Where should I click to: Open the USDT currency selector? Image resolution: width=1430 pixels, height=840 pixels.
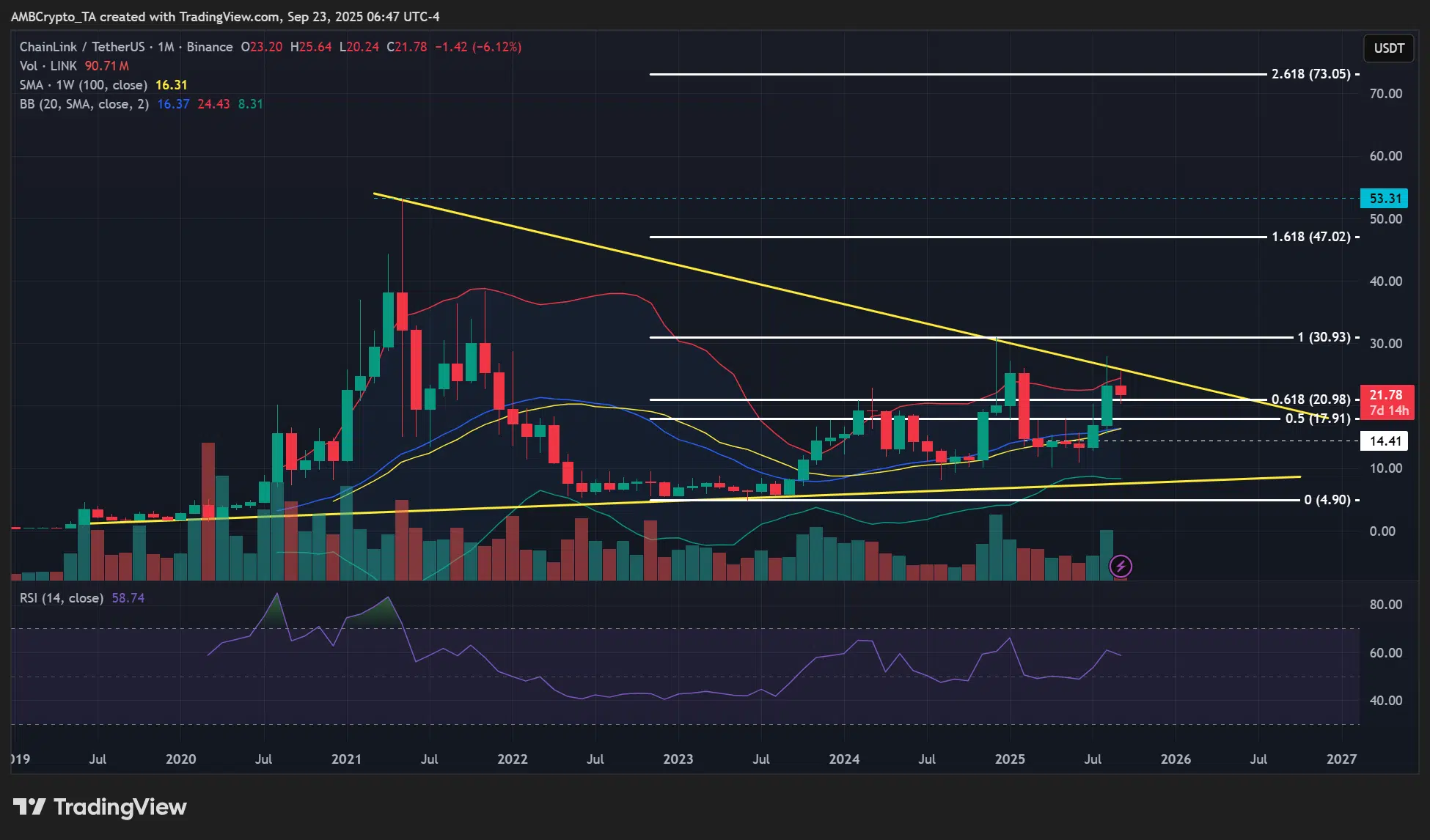(1389, 48)
